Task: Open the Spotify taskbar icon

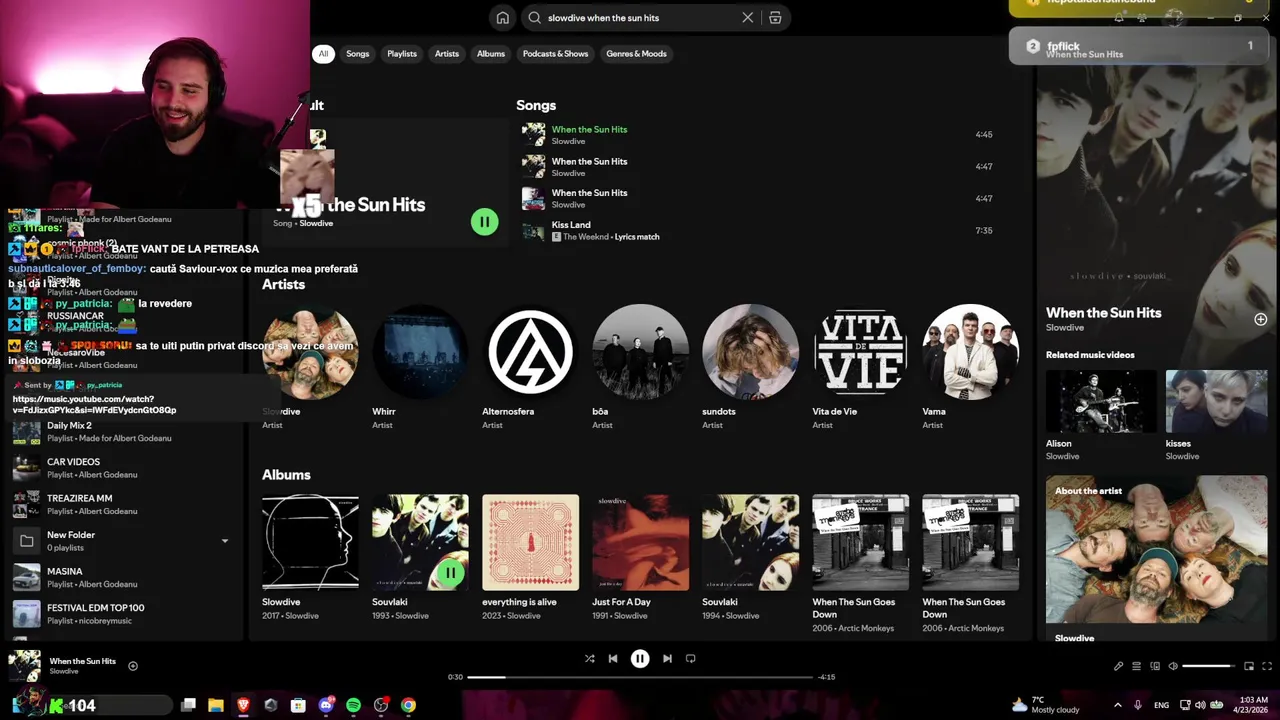Action: 353,705
